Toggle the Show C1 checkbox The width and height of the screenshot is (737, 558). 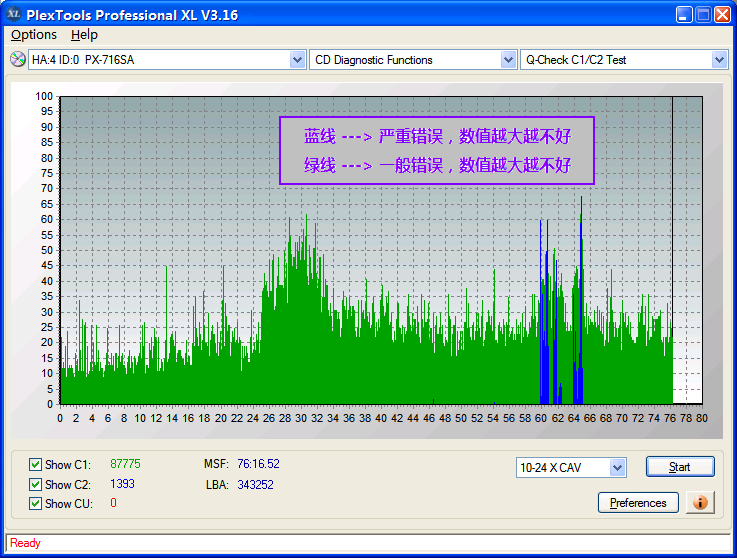(36, 464)
